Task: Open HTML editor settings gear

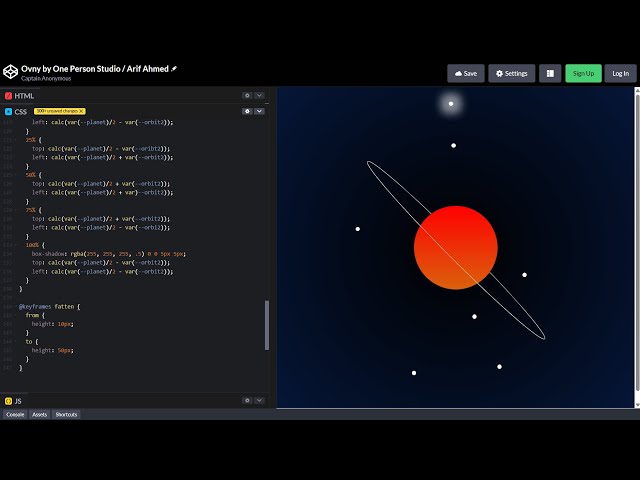Action: [247, 96]
